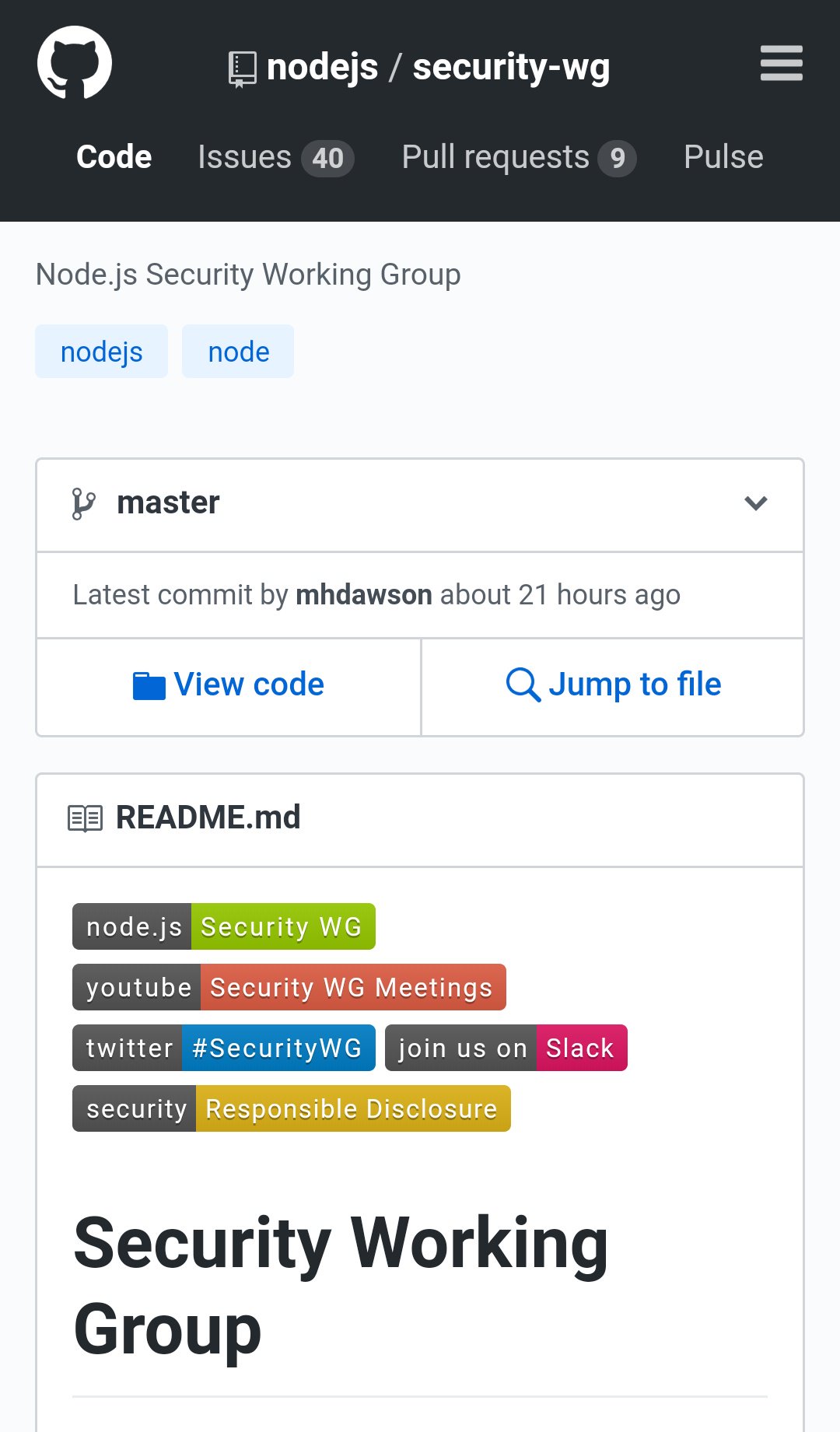Open the security-wg repository link

tap(511, 68)
